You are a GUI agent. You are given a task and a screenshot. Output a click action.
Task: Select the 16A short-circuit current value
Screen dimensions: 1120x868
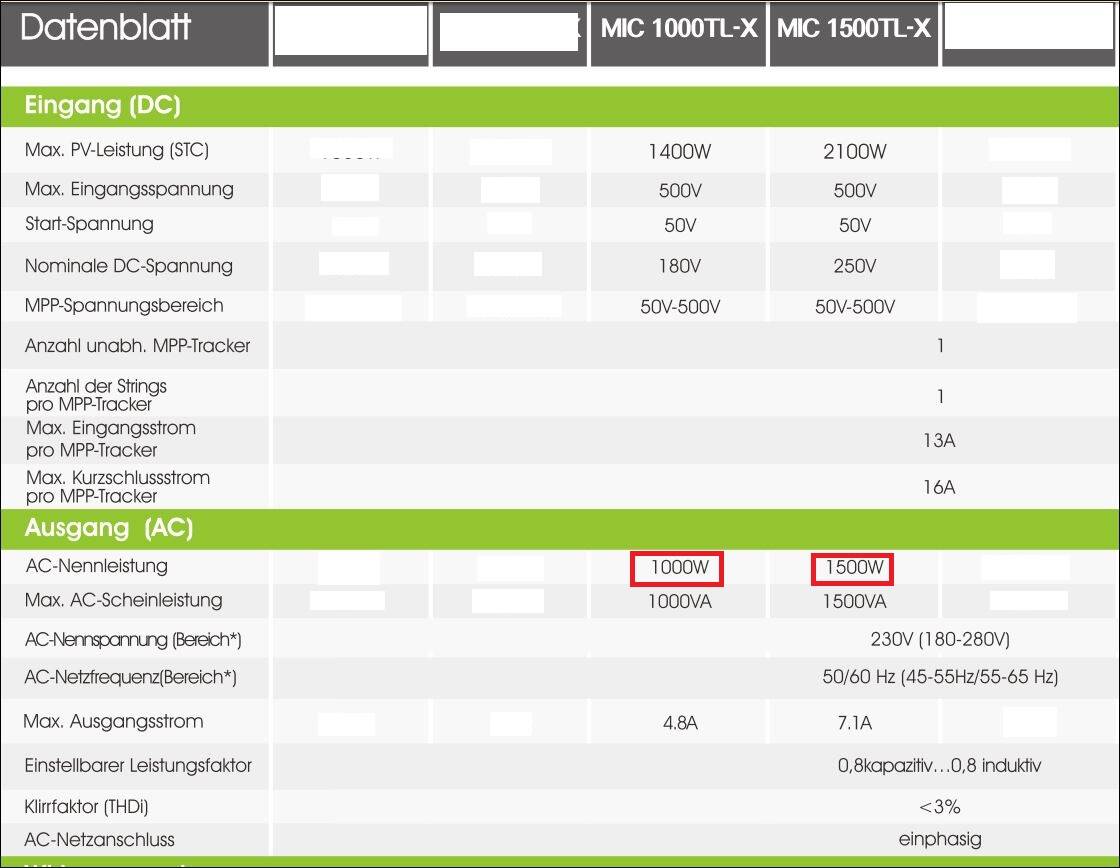(939, 487)
